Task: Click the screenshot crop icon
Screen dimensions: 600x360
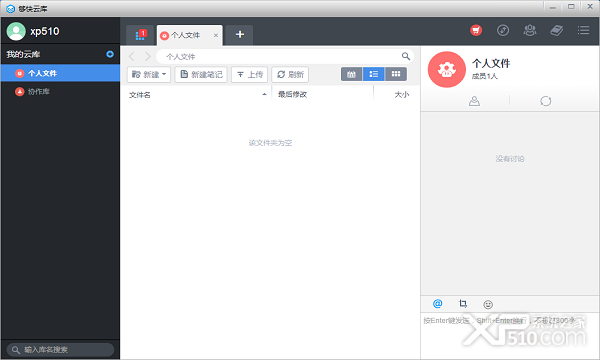Action: coord(463,304)
